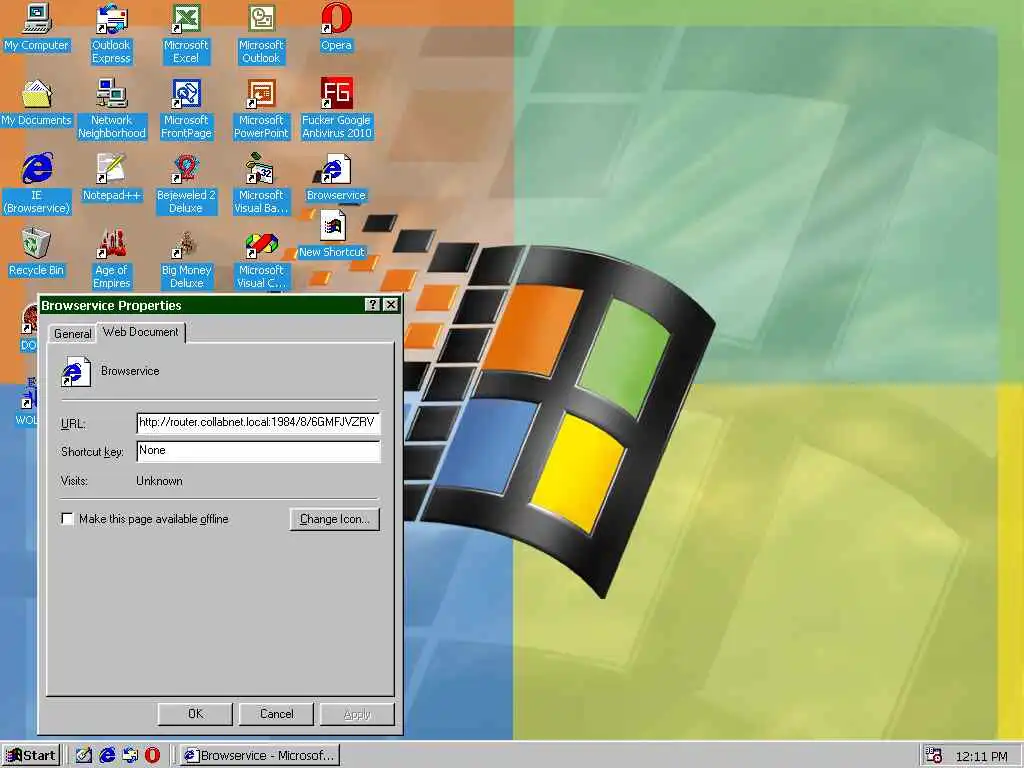Click Show Desktop in Quick Launch

click(x=83, y=756)
